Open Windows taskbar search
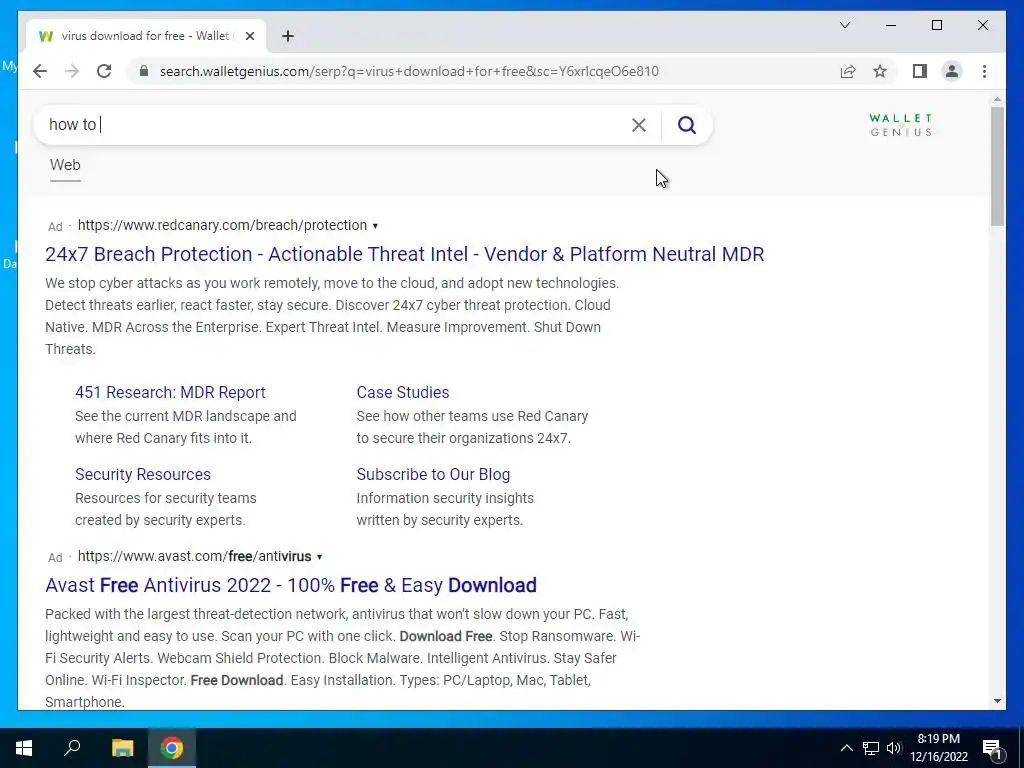Viewport: 1024px width, 768px height. [72, 748]
